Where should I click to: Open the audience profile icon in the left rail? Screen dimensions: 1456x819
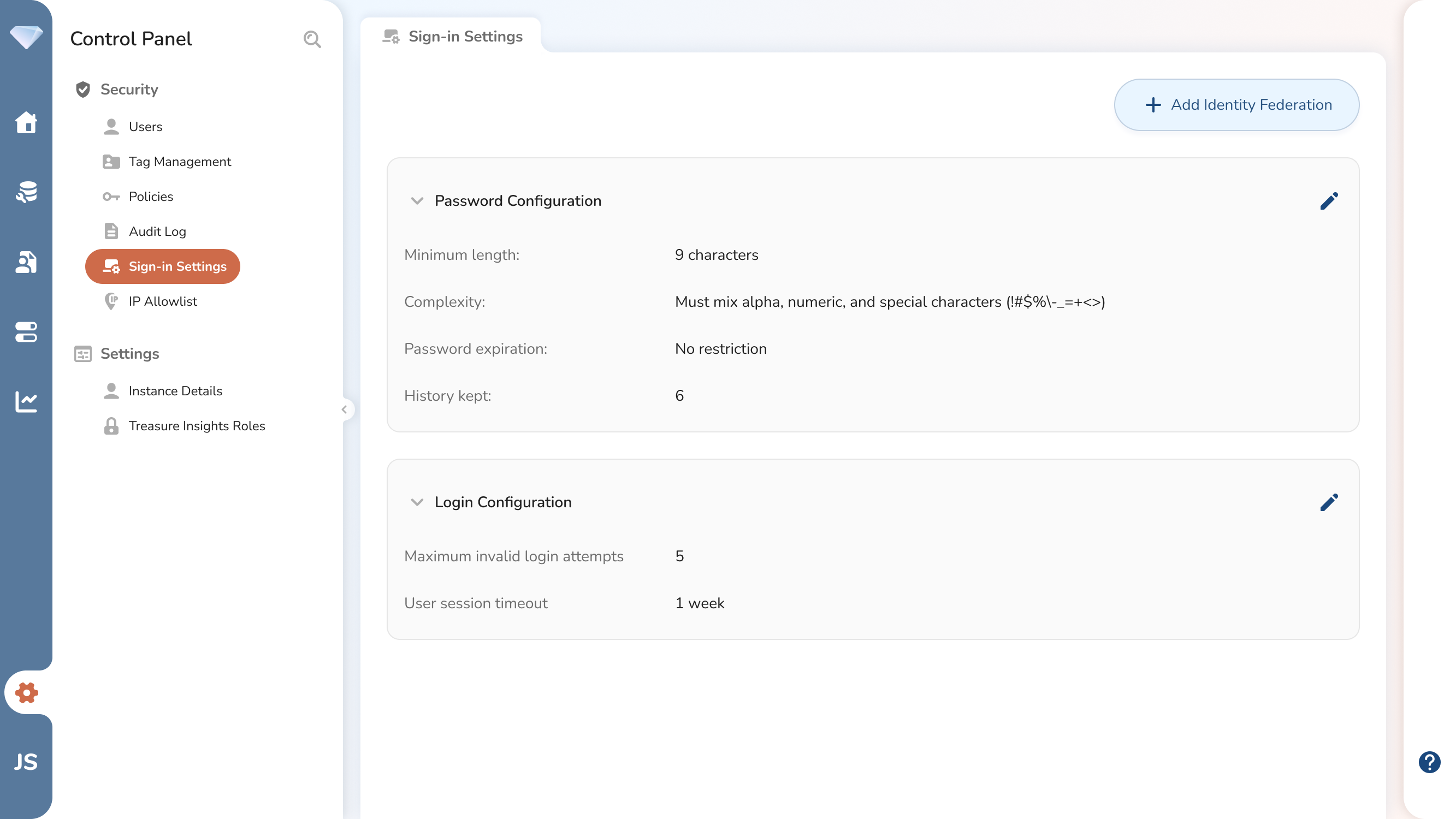point(26,262)
